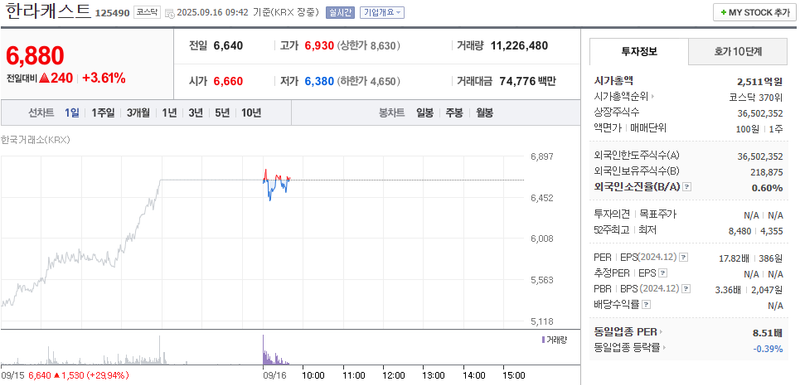Screen dimensions: 800x385
Task: Click the 09/15 summary 6,640 ▲1,530 (+29.94%)
Action: point(65,375)
